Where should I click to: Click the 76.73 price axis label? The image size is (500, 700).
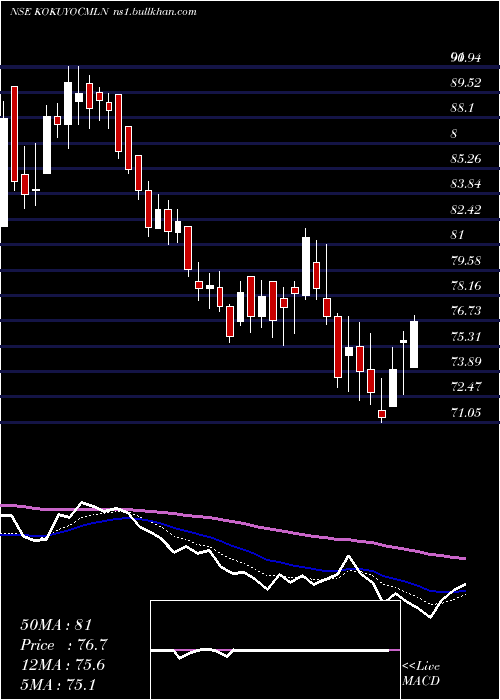click(x=466, y=311)
